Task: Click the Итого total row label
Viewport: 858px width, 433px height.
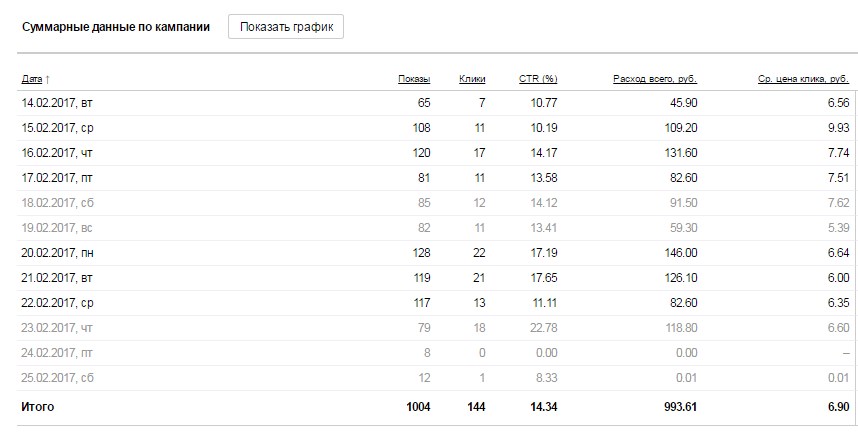Action: [37, 407]
